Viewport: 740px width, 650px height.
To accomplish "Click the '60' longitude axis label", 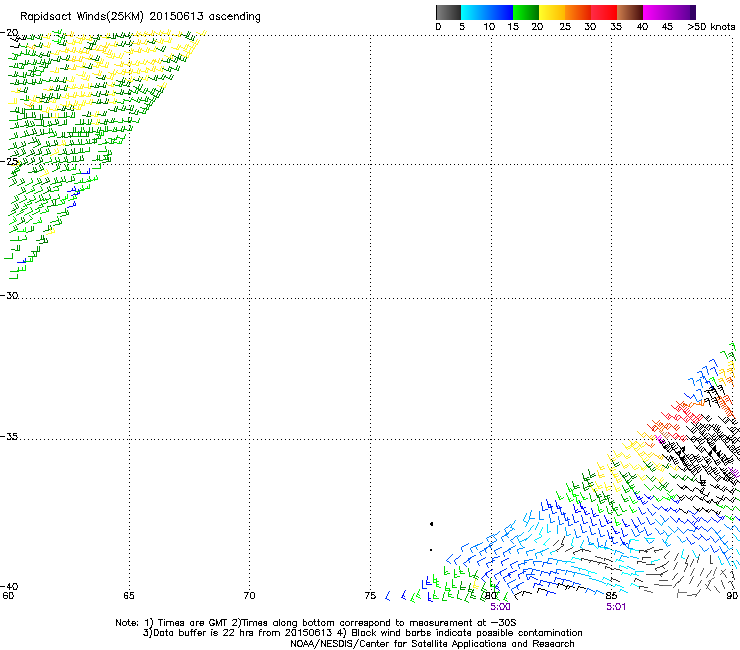I will point(8,596).
